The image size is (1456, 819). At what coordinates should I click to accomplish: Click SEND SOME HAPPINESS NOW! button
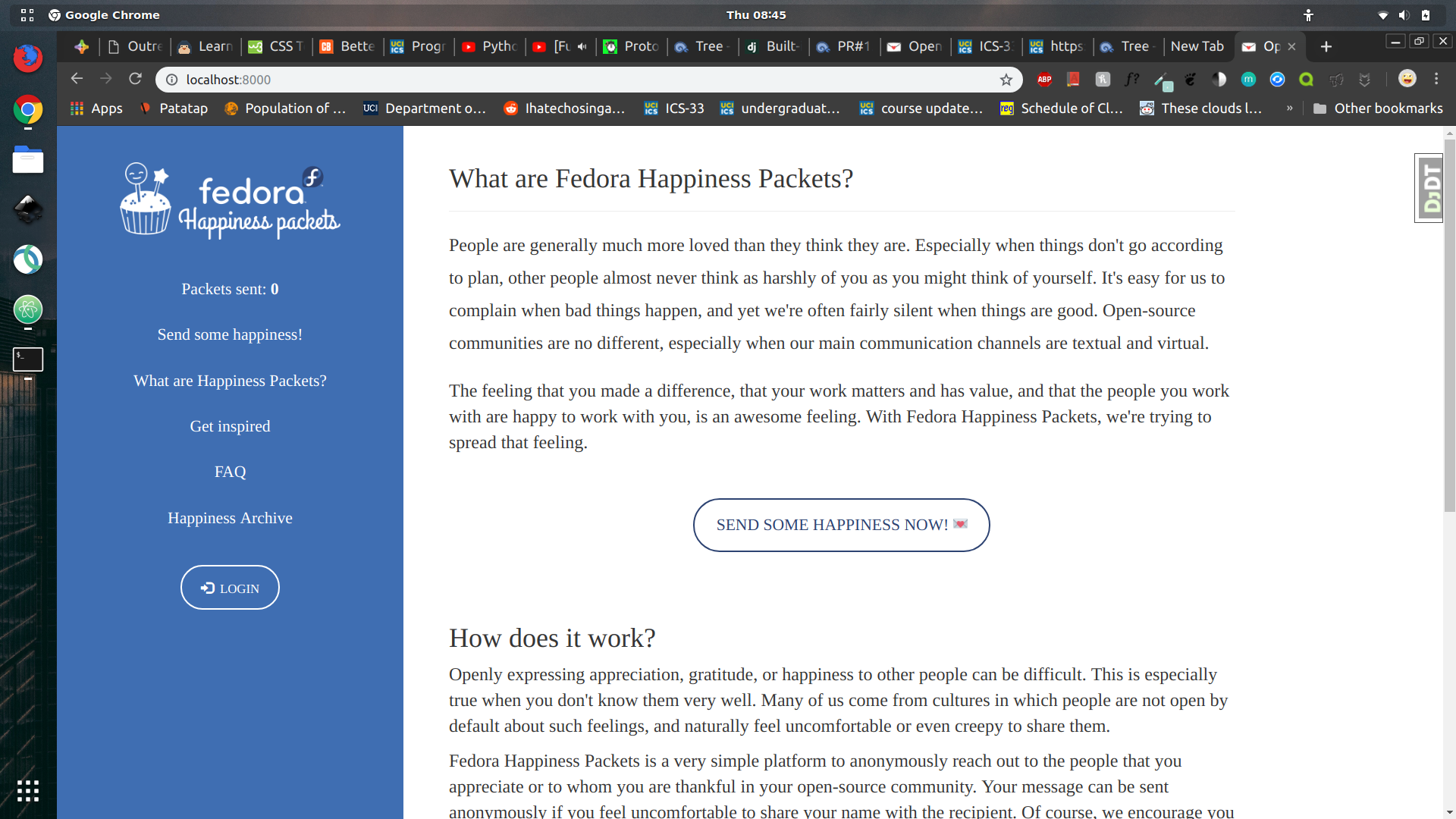pos(841,525)
